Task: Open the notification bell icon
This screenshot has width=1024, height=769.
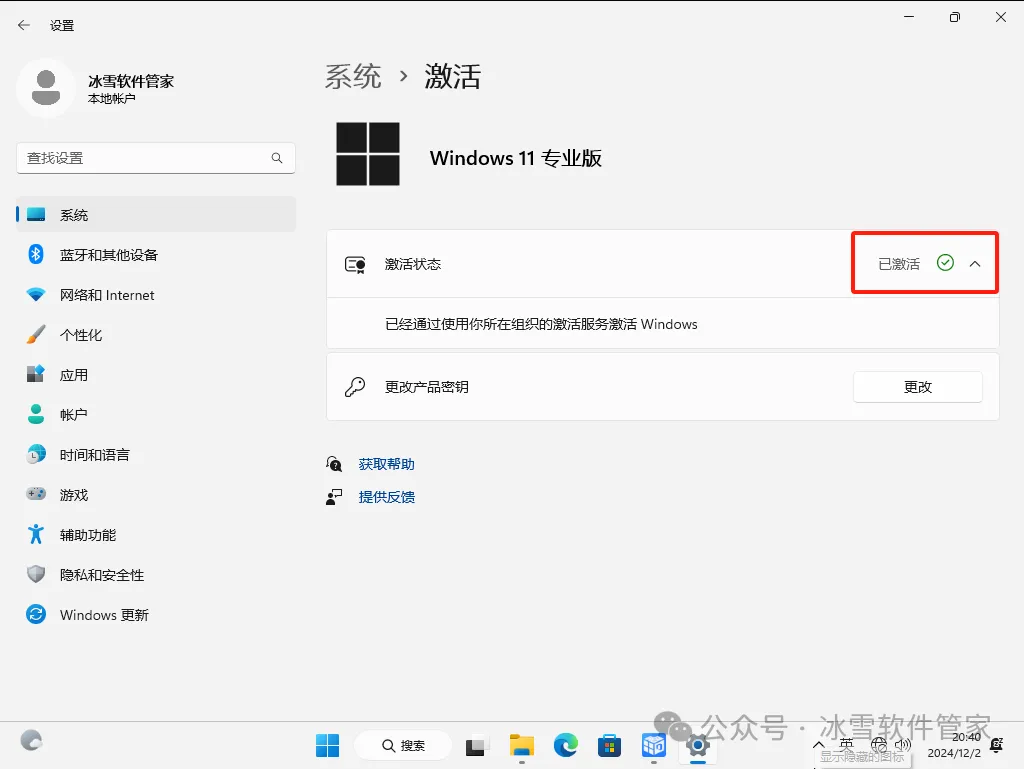Action: pos(997,745)
